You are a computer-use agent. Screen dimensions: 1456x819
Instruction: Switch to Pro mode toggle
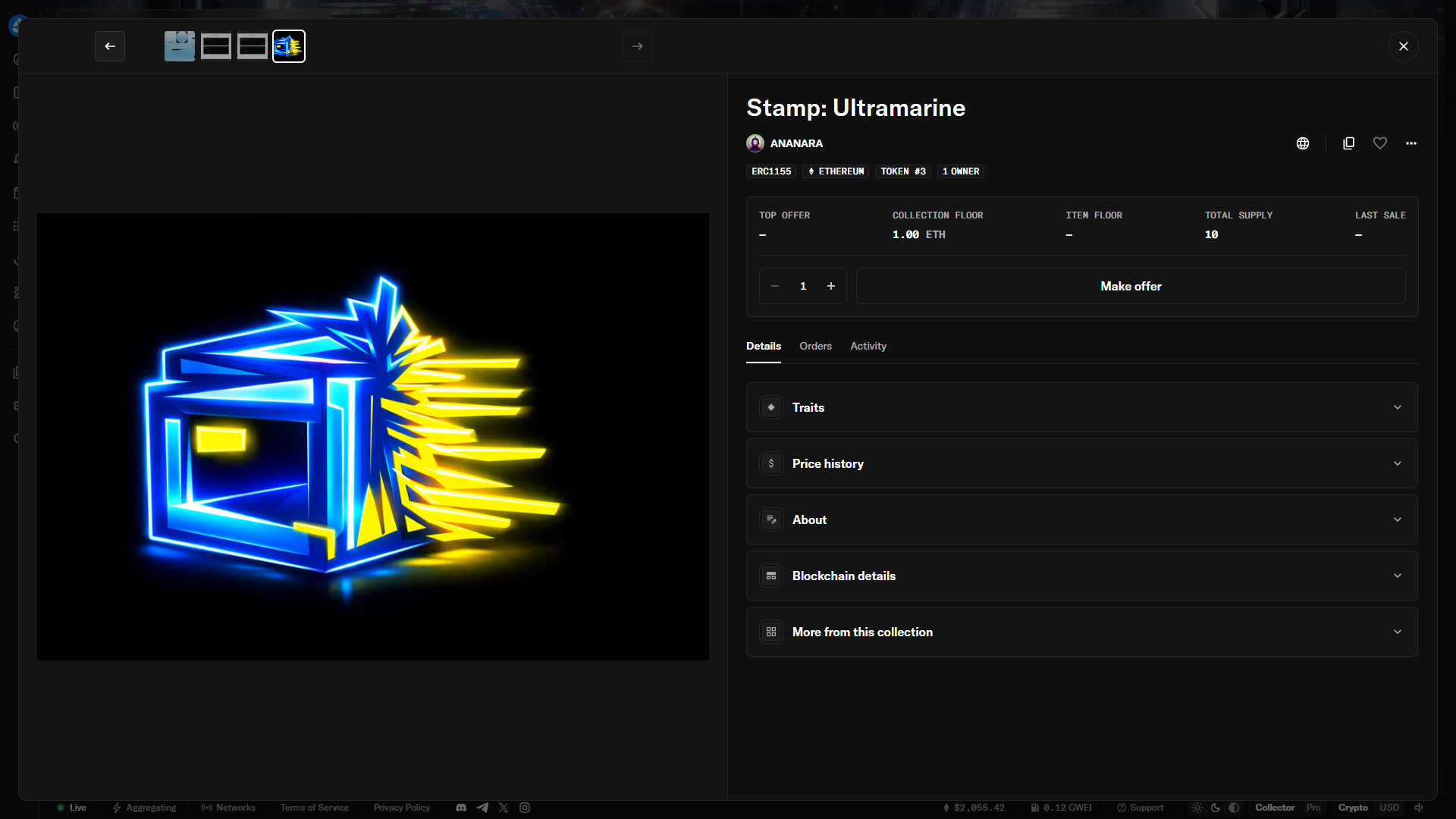click(1313, 808)
